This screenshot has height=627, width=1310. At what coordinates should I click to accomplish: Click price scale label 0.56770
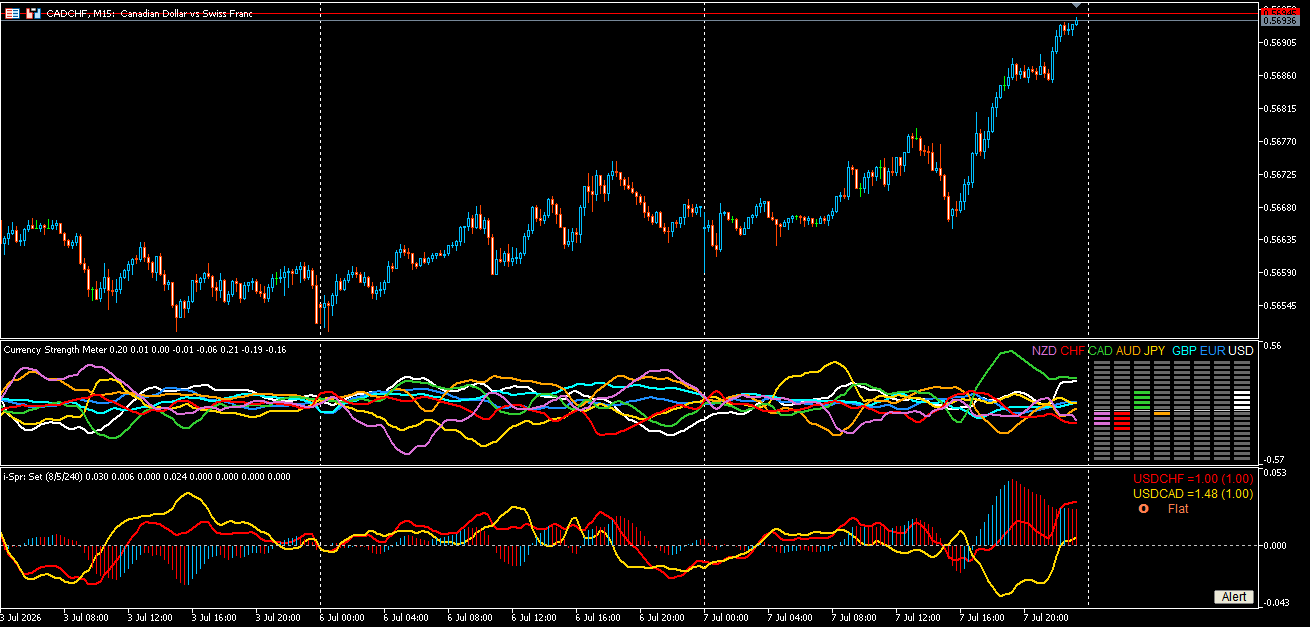point(1279,142)
